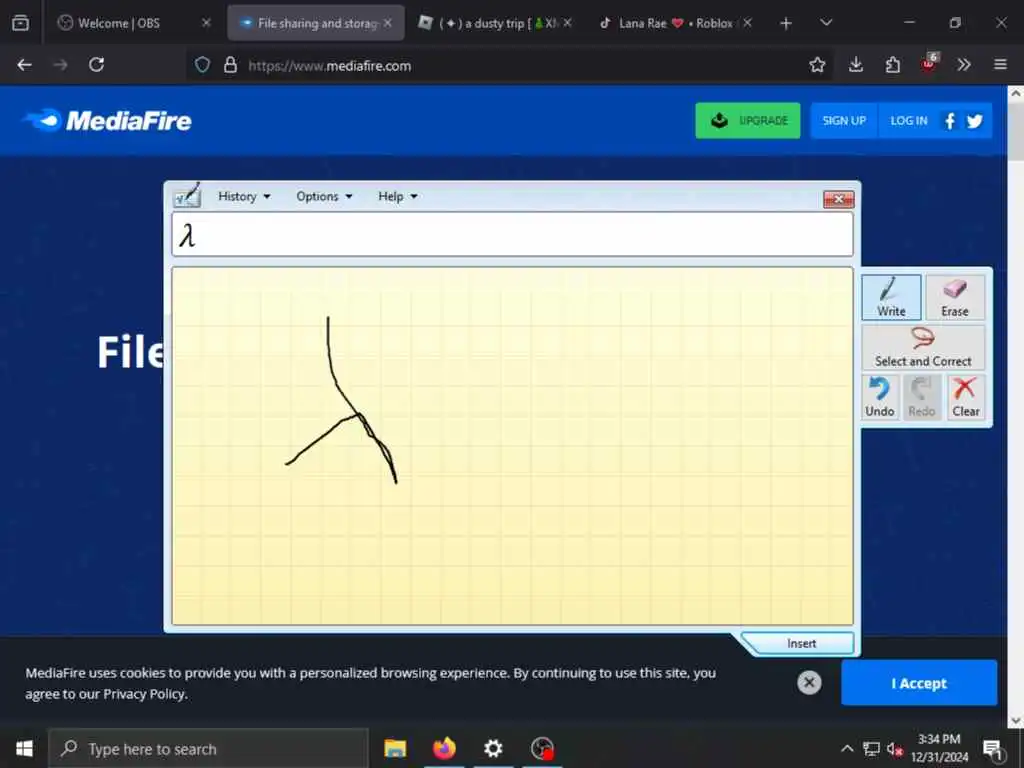Open the Options dropdown menu
The height and width of the screenshot is (768, 1024).
click(324, 197)
